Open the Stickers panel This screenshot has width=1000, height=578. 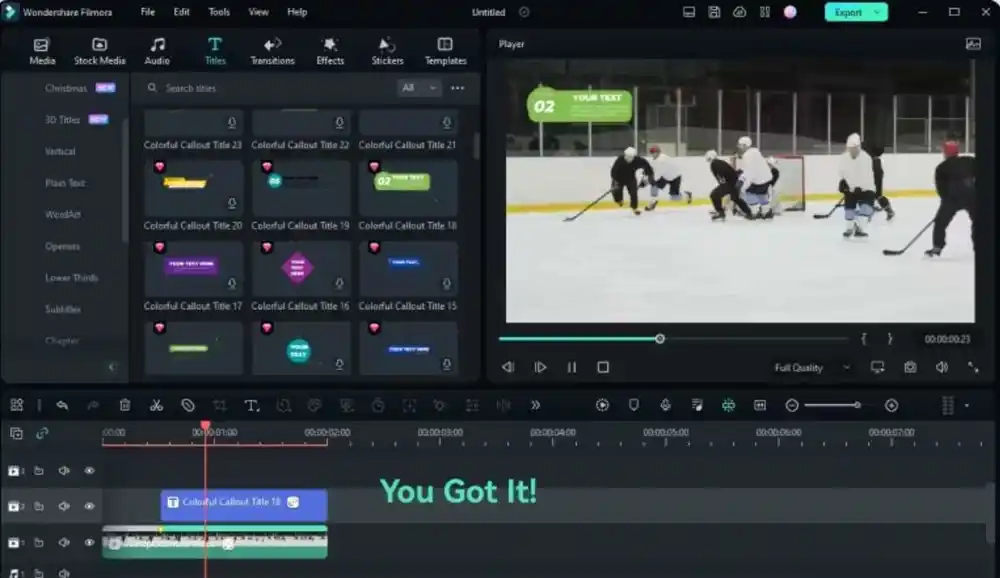(387, 51)
